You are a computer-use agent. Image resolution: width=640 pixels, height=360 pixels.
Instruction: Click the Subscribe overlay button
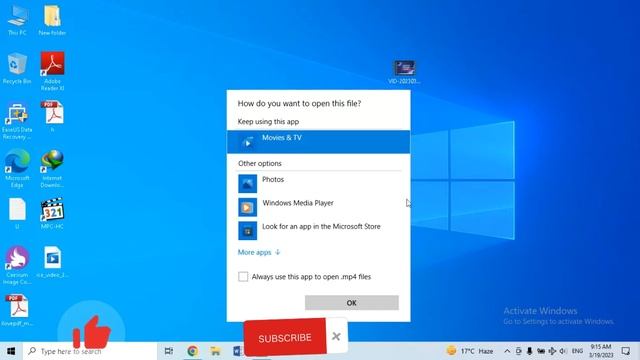pos(285,338)
